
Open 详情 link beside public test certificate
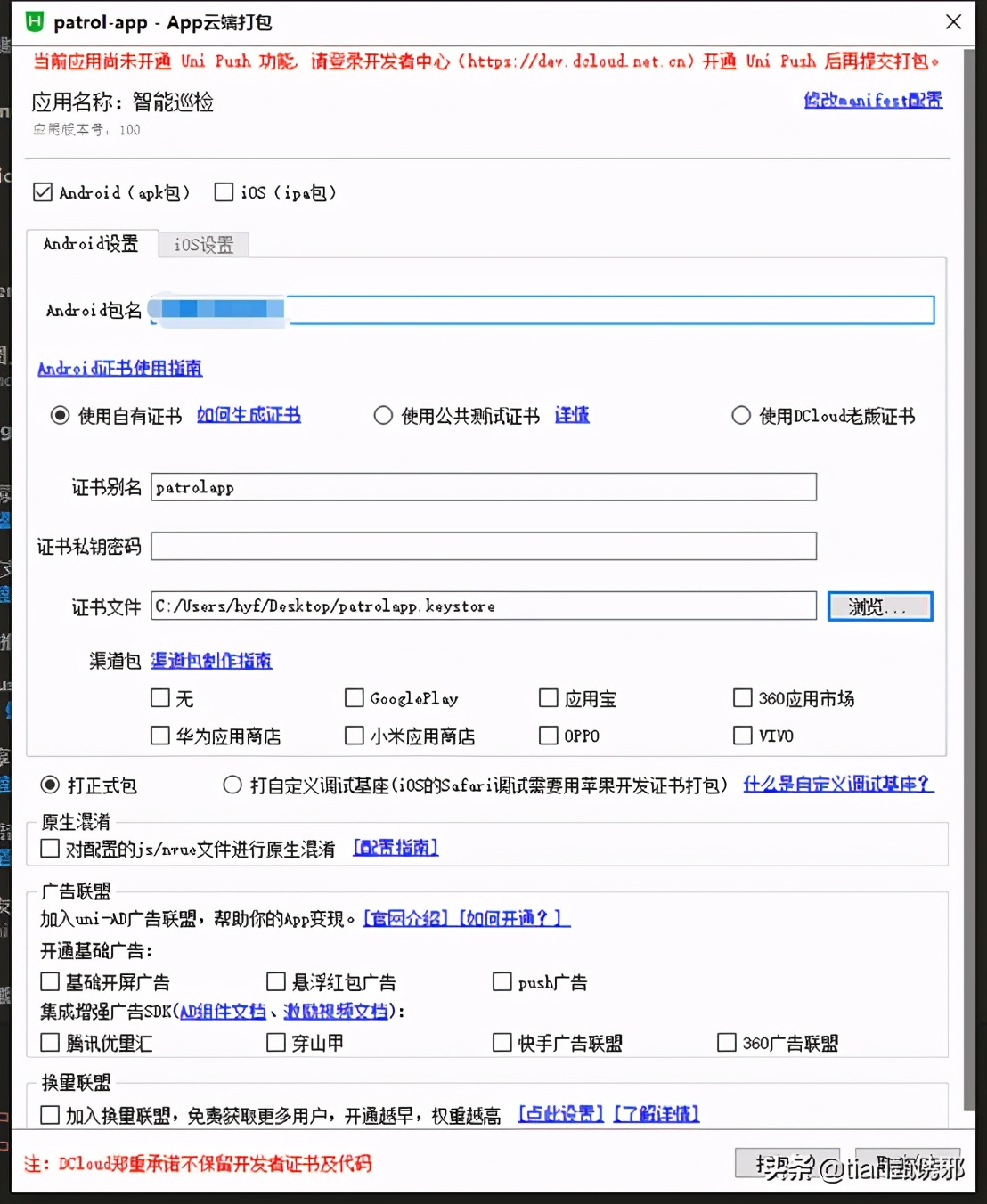pyautogui.click(x=572, y=415)
